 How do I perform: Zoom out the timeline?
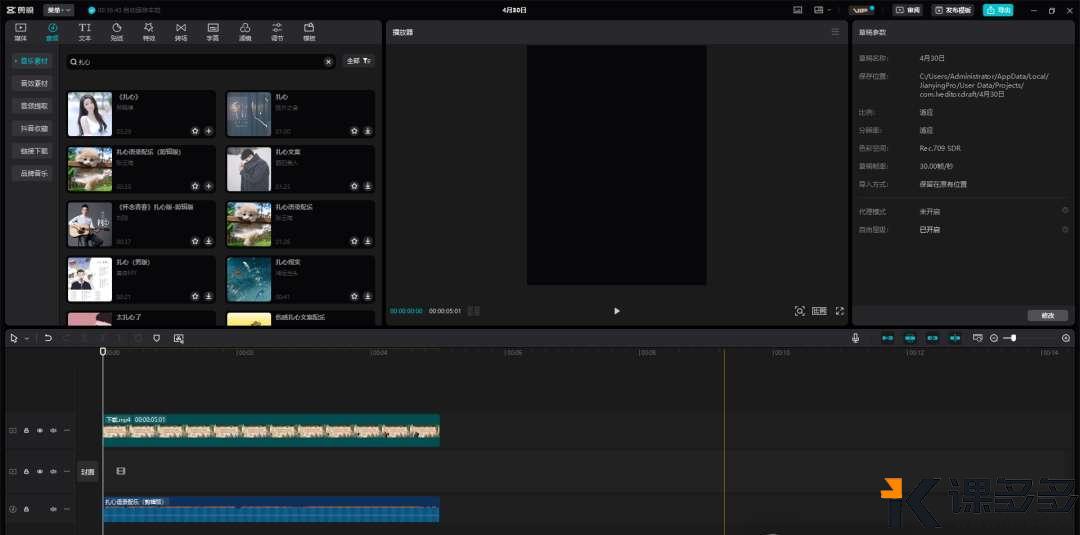994,338
